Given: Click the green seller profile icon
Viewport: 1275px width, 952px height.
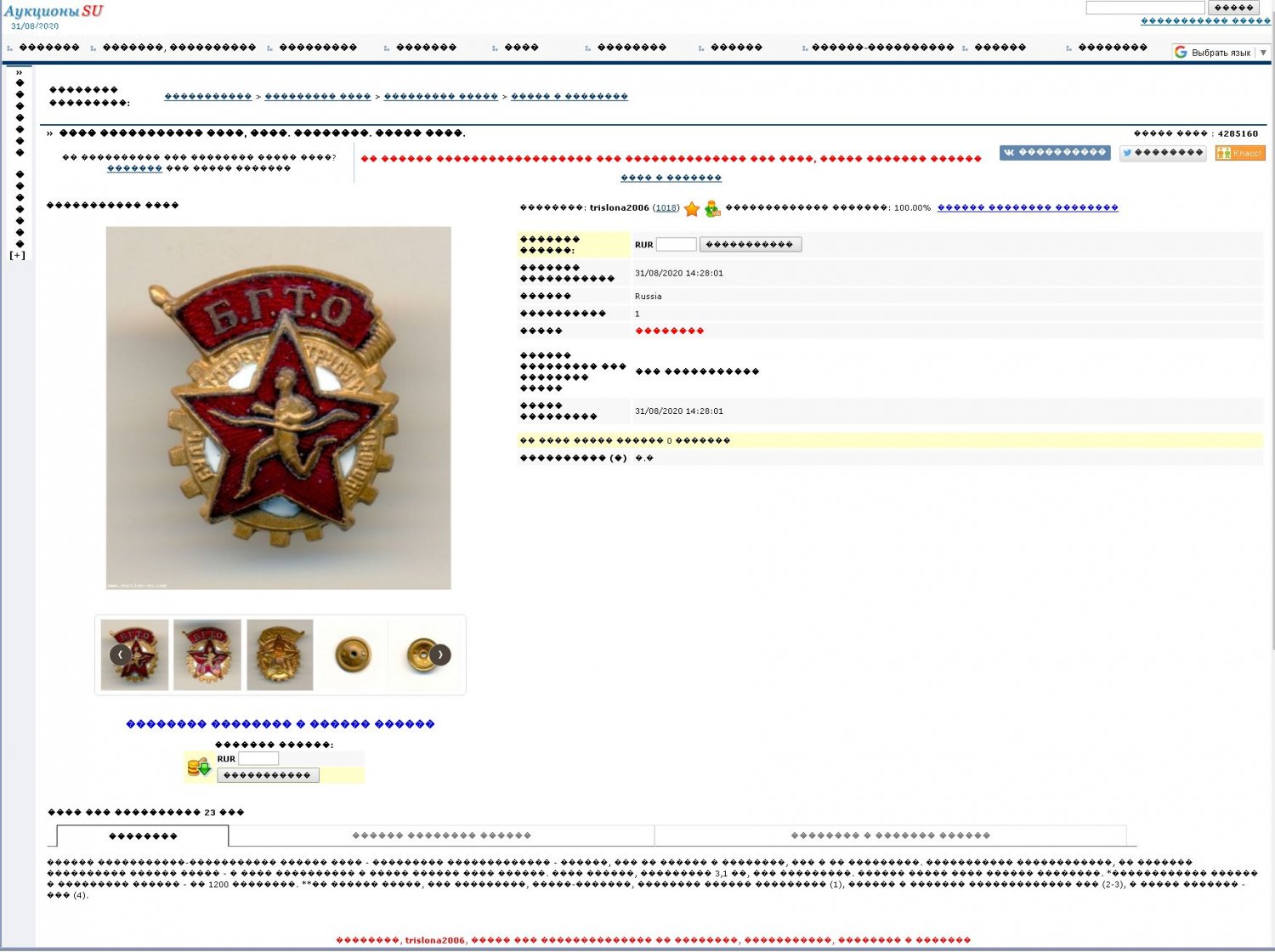Looking at the screenshot, I should [712, 208].
